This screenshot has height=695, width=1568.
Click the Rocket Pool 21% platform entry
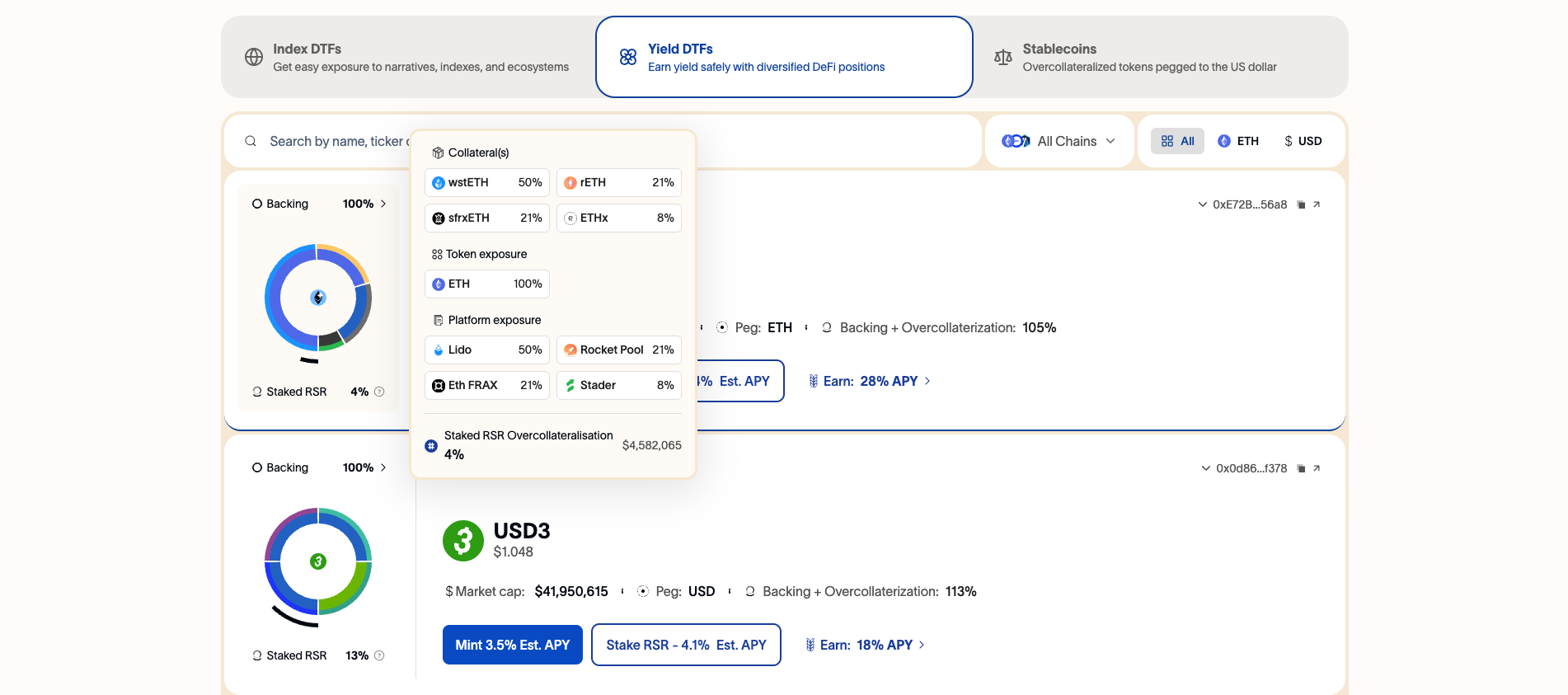(619, 350)
